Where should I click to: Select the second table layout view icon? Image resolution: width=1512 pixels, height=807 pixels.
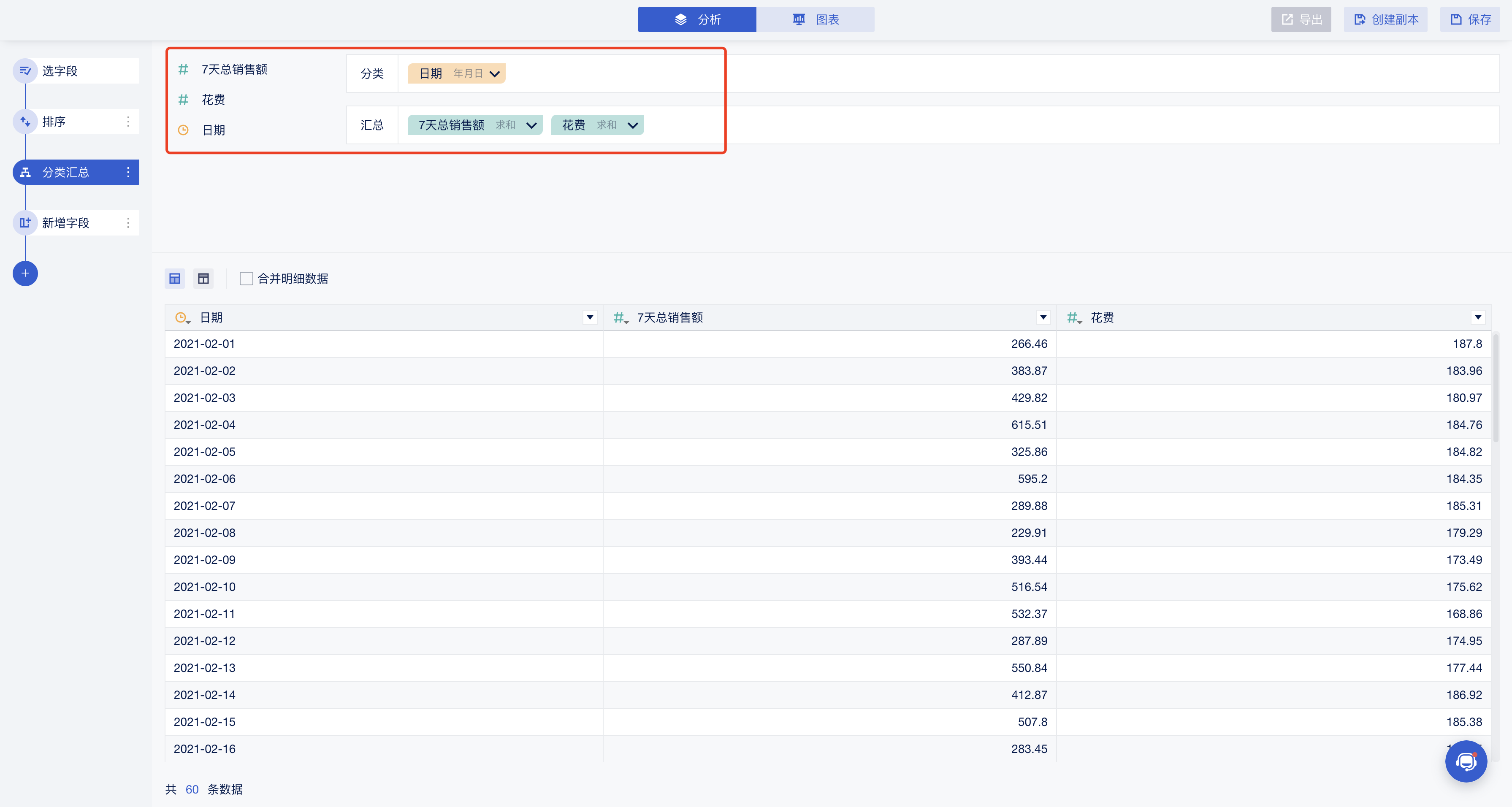(203, 279)
